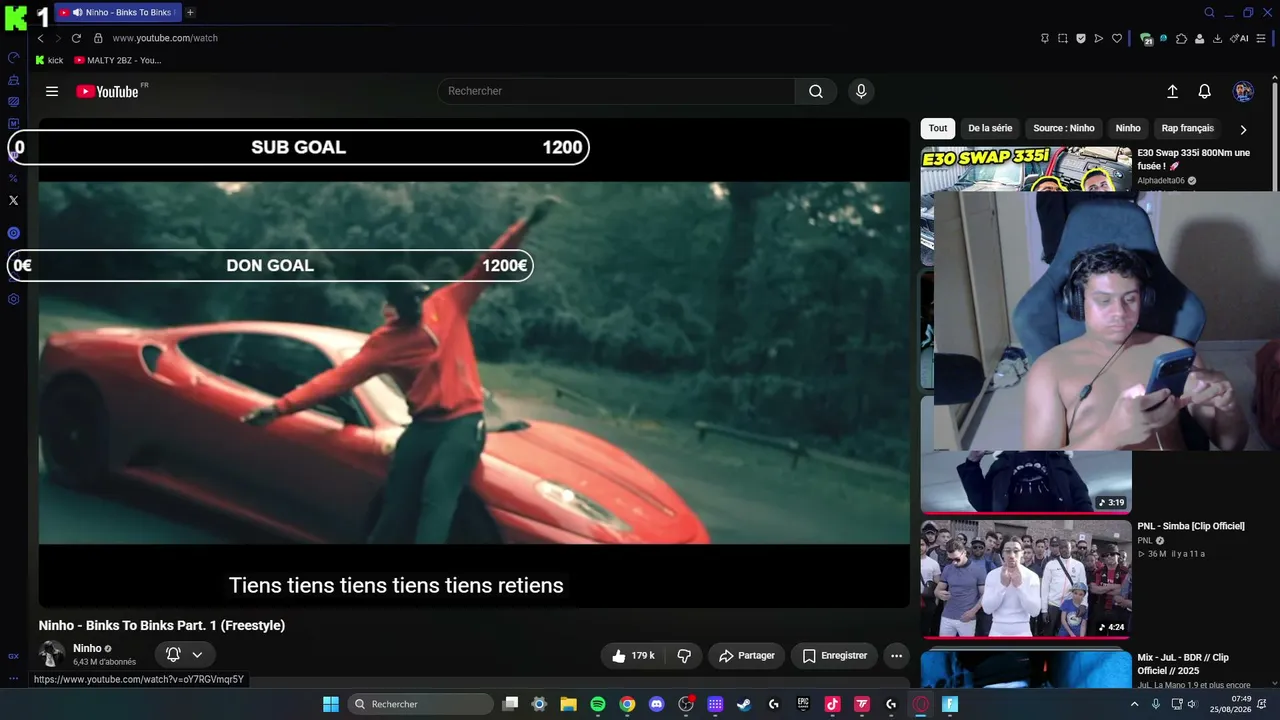
Task: Launch Spotify from the taskbar
Action: pyautogui.click(x=598, y=704)
